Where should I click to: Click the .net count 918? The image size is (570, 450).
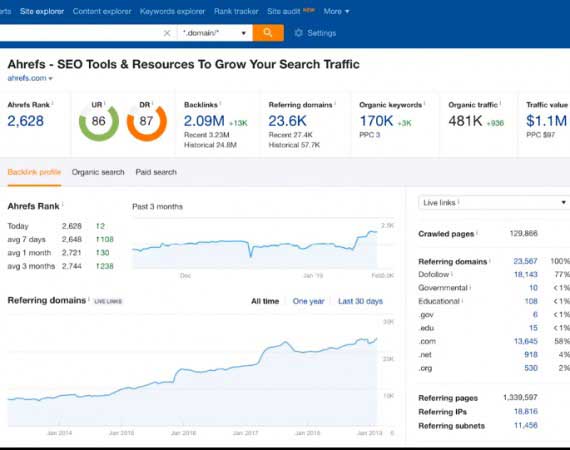click(531, 355)
